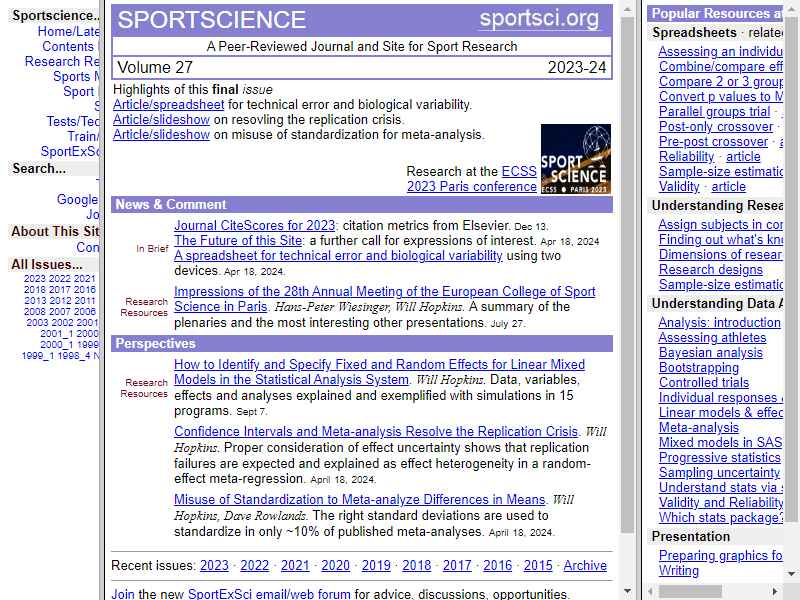
Task: Open Pre-post crossover link
Action: [x=713, y=142]
